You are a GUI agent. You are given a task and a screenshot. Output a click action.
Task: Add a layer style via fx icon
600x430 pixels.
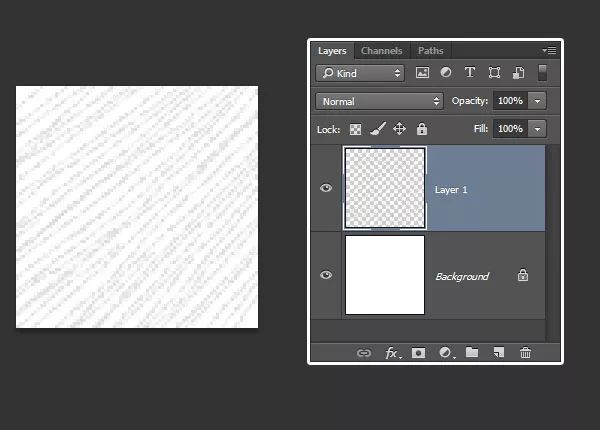click(392, 353)
